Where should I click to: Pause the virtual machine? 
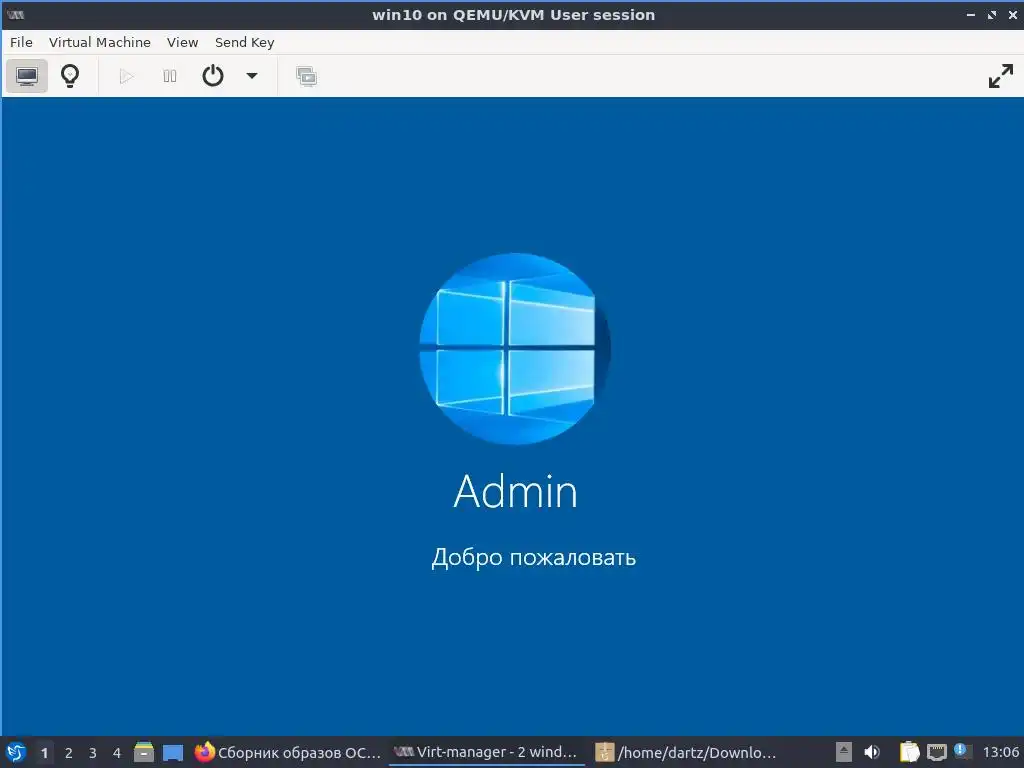point(170,76)
